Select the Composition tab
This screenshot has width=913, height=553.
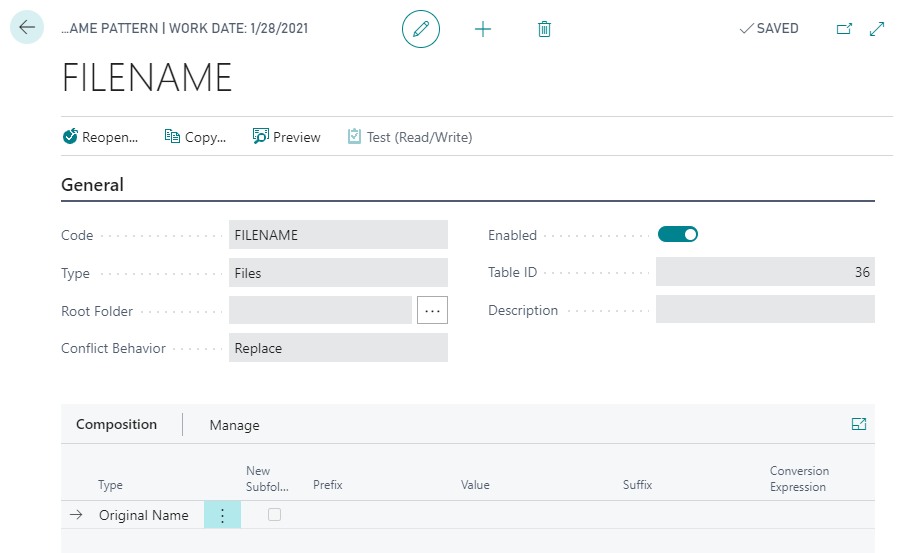[x=117, y=424]
